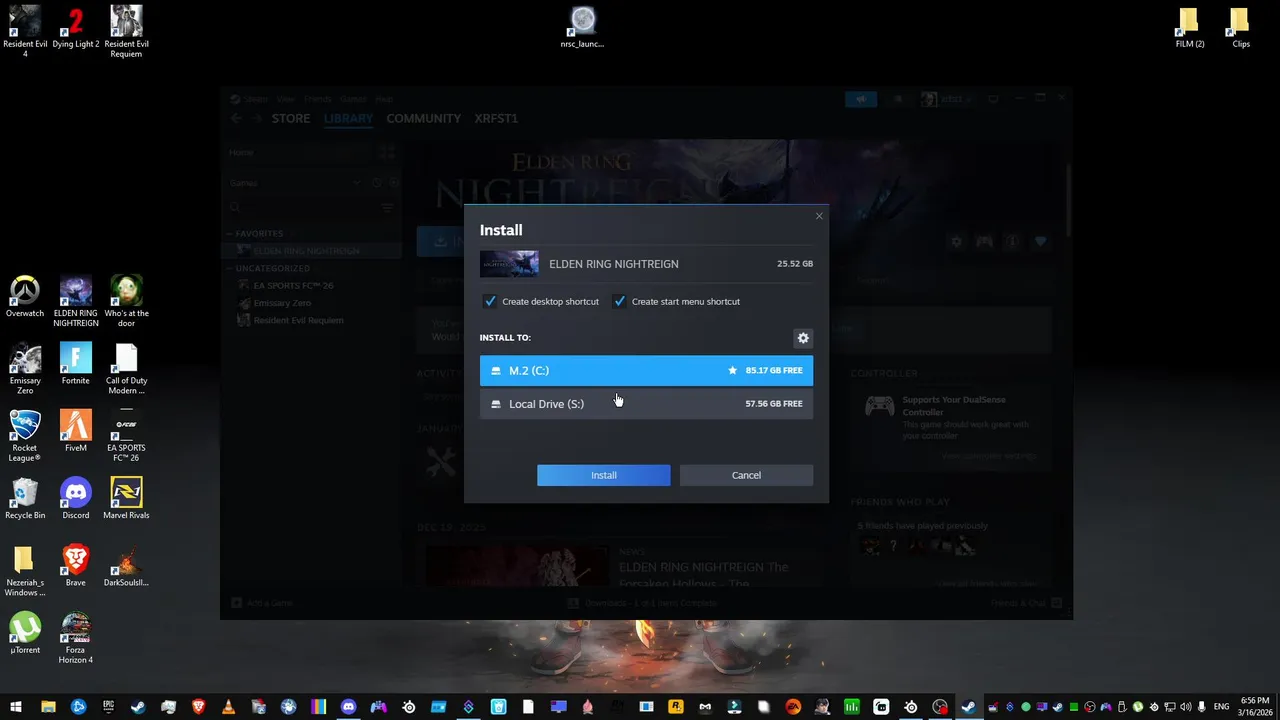Select Forza Horizon 4 desktop shortcut

(76, 637)
